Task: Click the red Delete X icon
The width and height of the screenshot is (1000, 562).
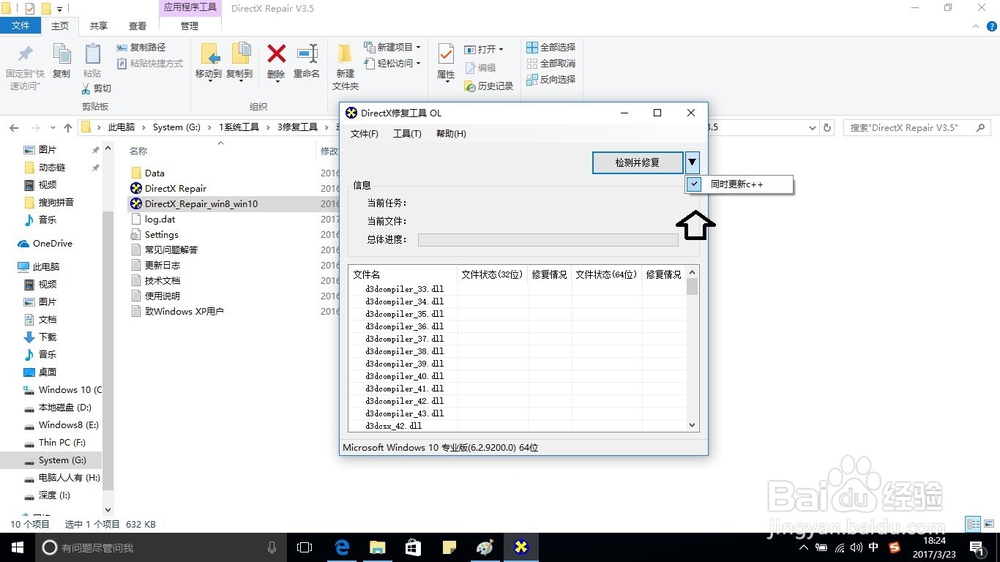Action: [276, 54]
